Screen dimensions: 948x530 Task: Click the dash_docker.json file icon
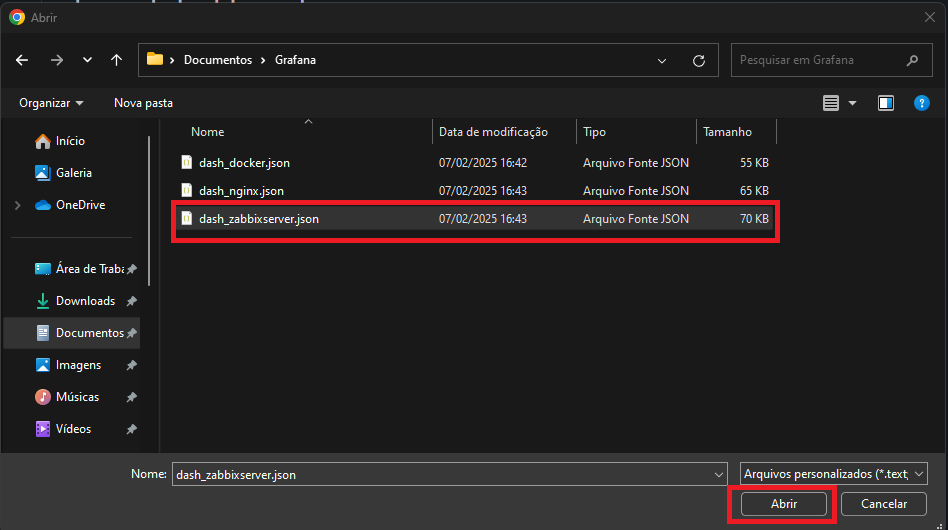coord(187,162)
